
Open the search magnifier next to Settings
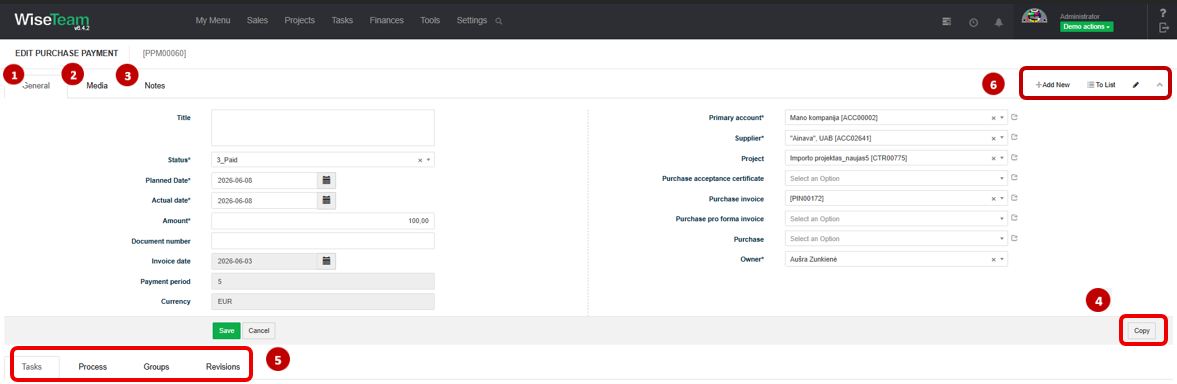(499, 21)
